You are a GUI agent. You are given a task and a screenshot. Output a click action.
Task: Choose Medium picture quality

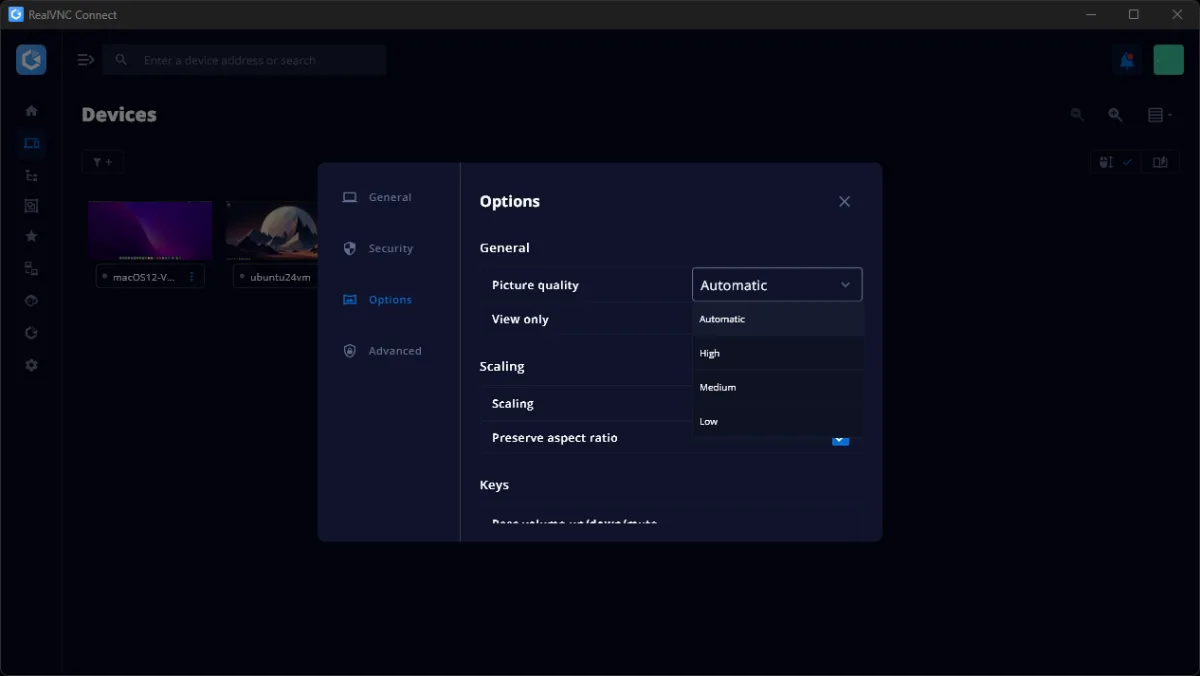pyautogui.click(x=778, y=387)
